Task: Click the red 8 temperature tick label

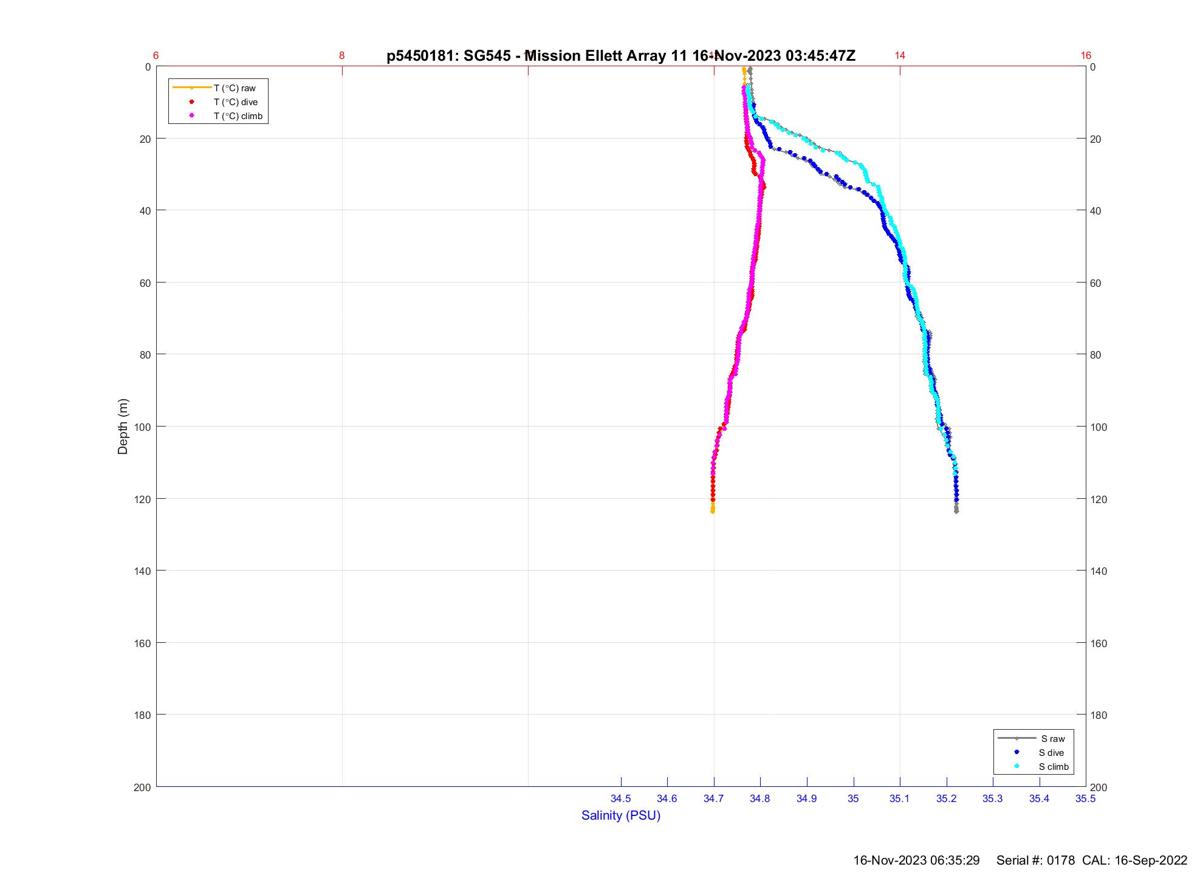Action: 342,56
